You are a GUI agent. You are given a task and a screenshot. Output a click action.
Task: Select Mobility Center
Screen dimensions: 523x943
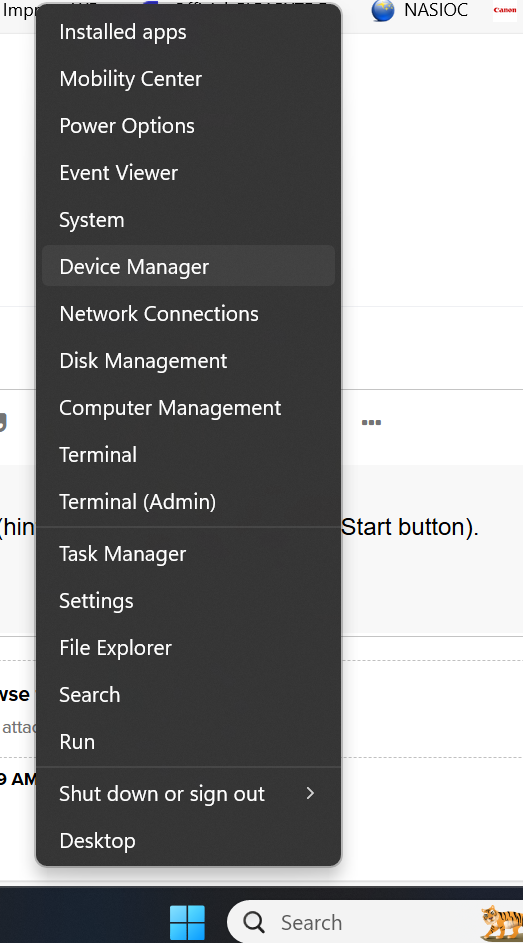pyautogui.click(x=188, y=78)
